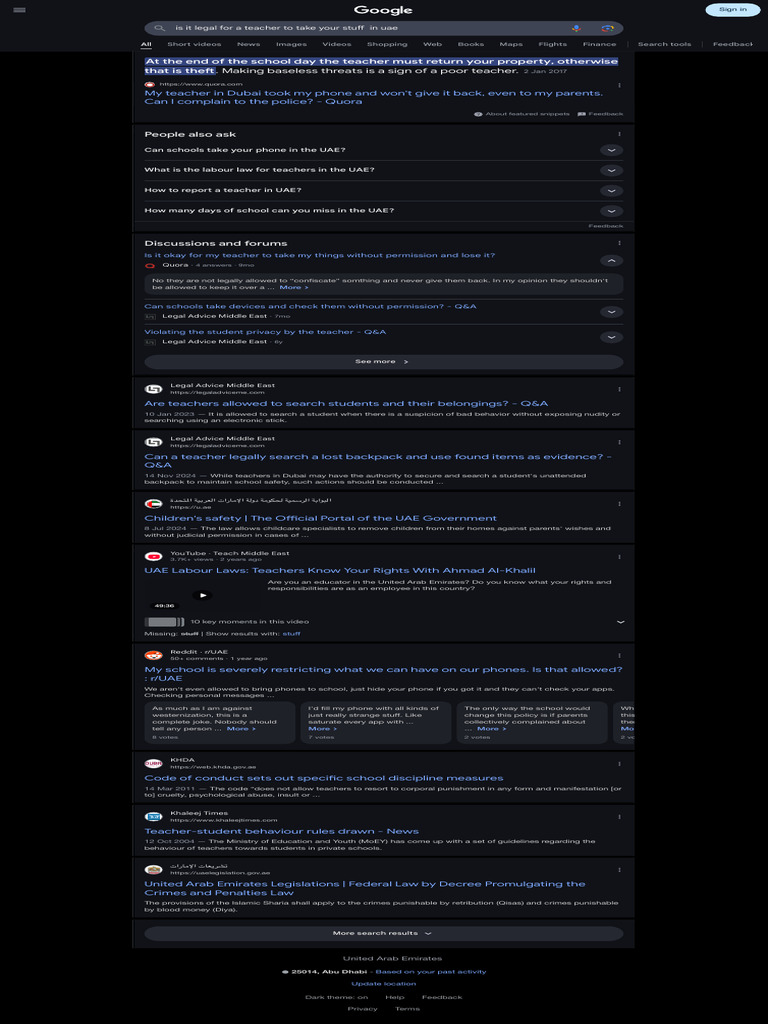Collapse the Quora discussion about teacher taking things
This screenshot has height=1024, width=768.
pos(611,261)
